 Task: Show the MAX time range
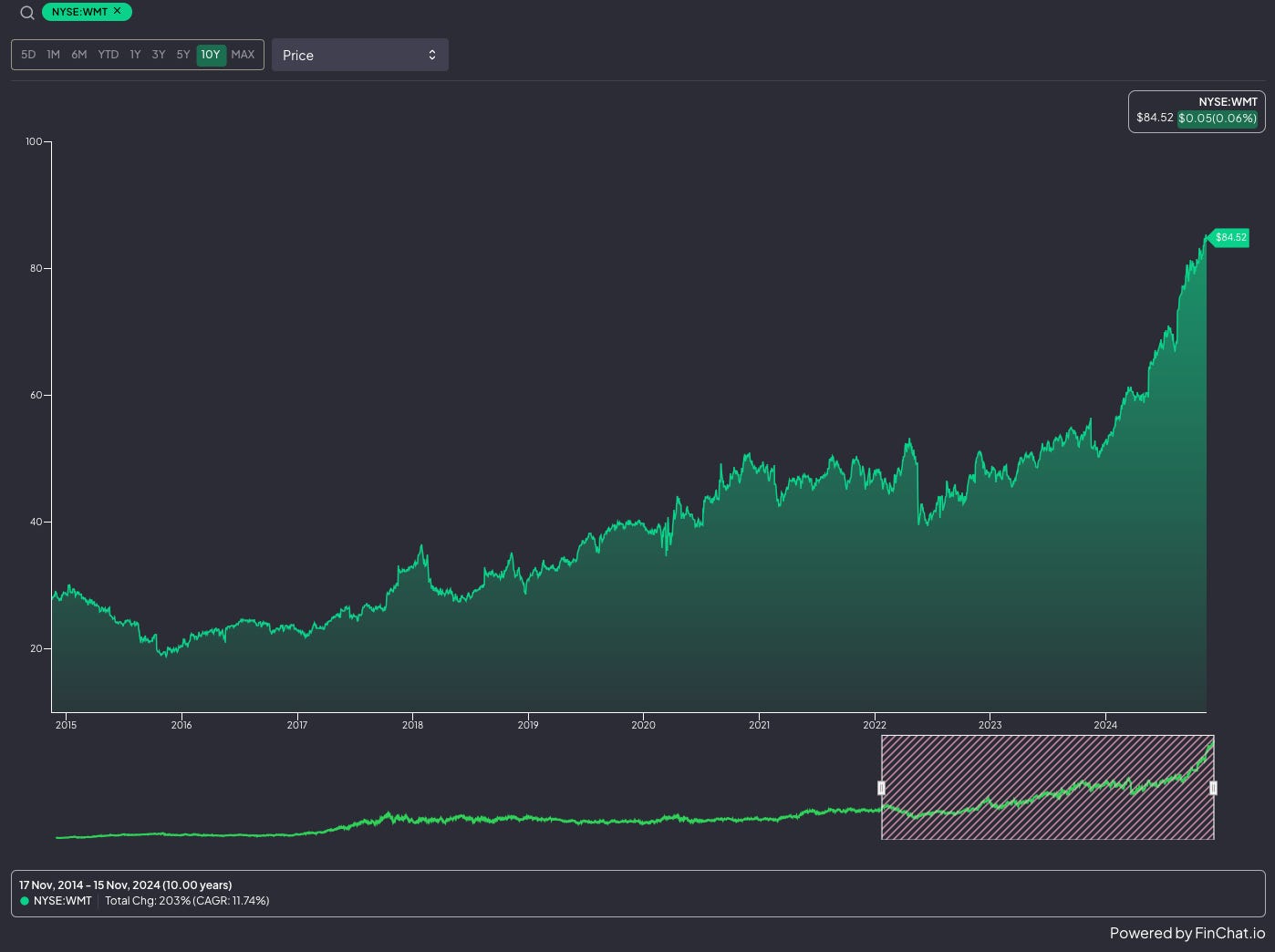(x=243, y=55)
